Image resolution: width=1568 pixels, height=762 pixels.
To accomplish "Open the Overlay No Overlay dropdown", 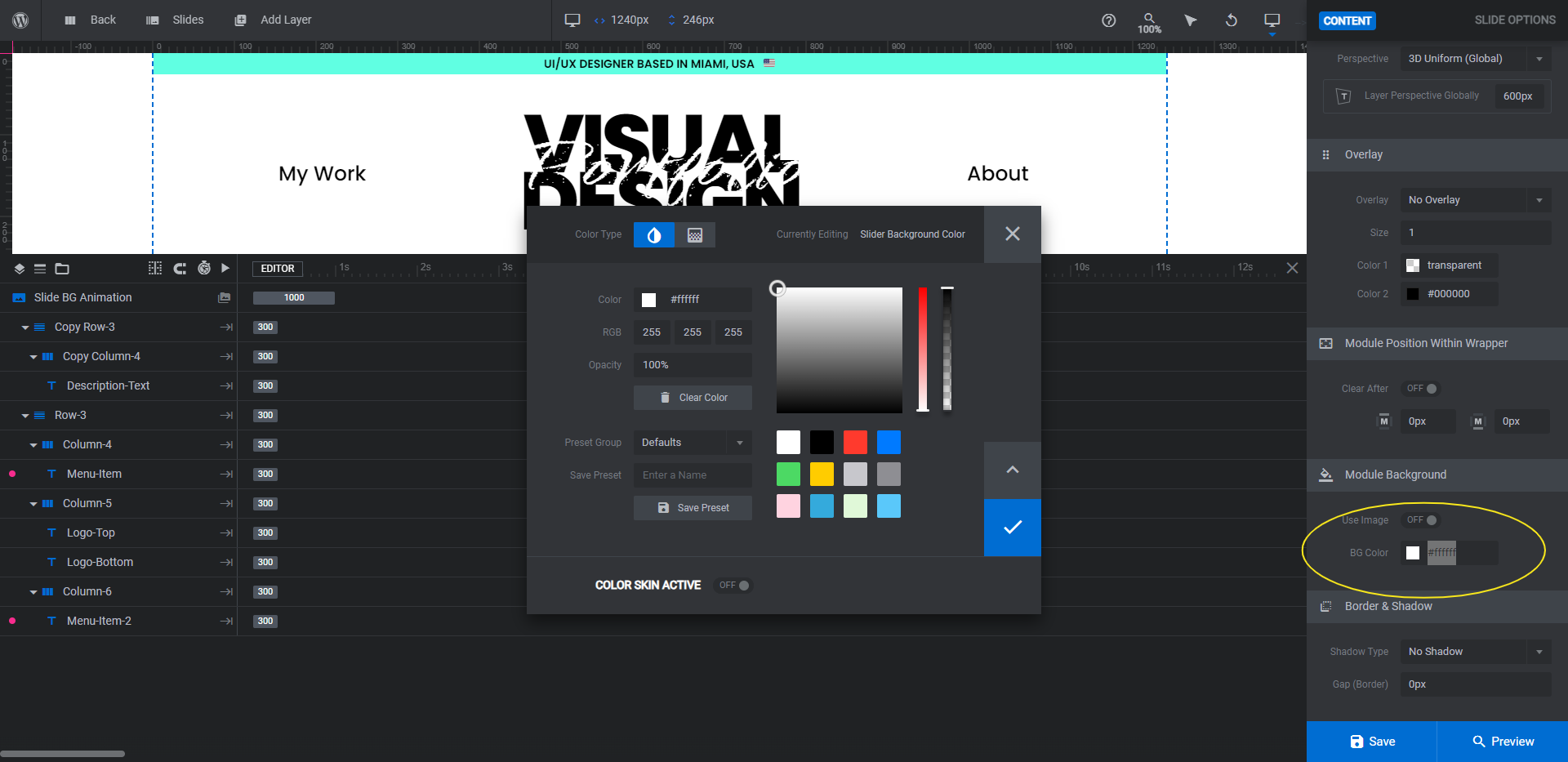I will coord(1476,200).
